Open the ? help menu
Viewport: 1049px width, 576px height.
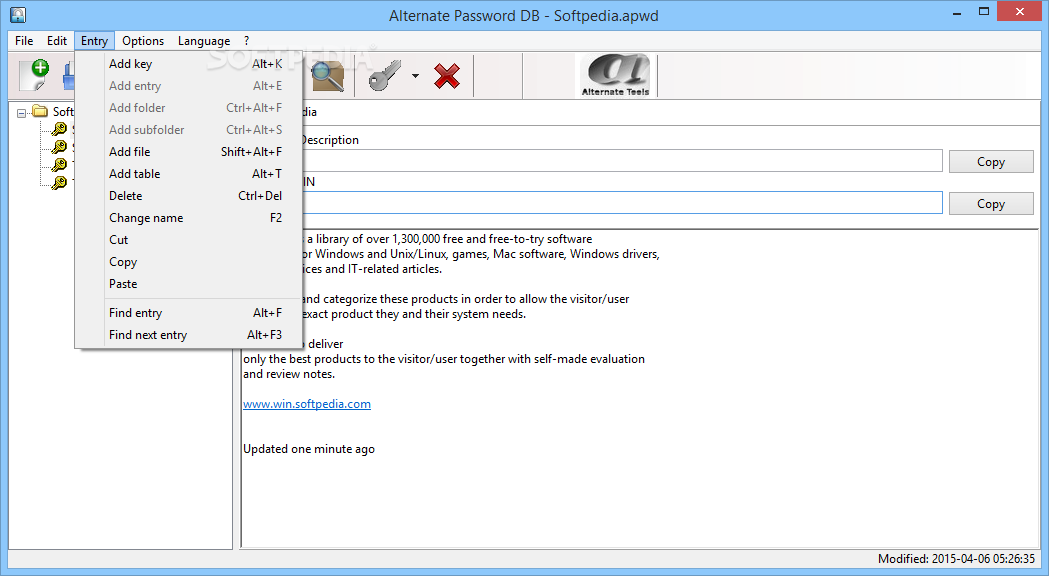(246, 41)
